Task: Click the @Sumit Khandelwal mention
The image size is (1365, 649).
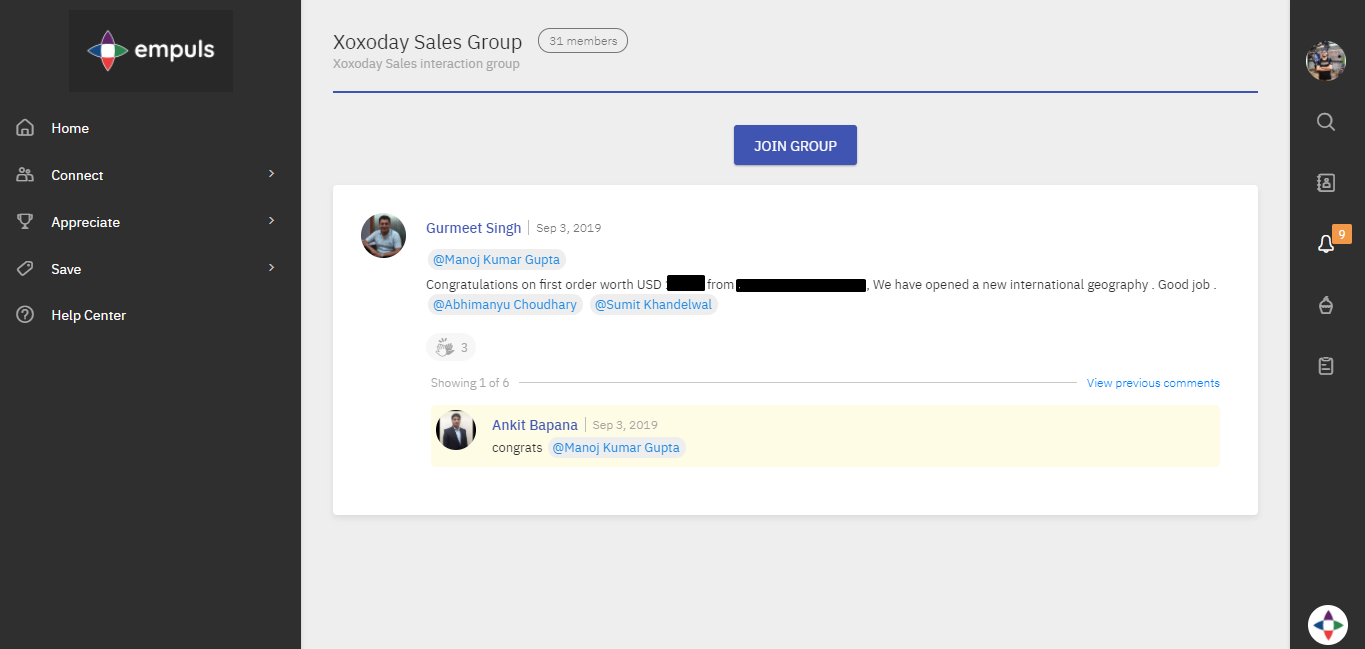Action: [x=653, y=305]
